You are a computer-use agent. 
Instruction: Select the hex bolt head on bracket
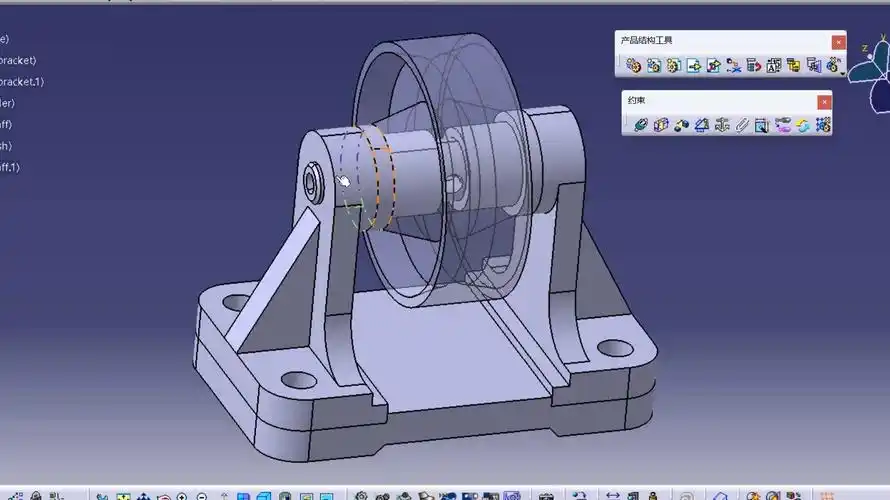312,182
